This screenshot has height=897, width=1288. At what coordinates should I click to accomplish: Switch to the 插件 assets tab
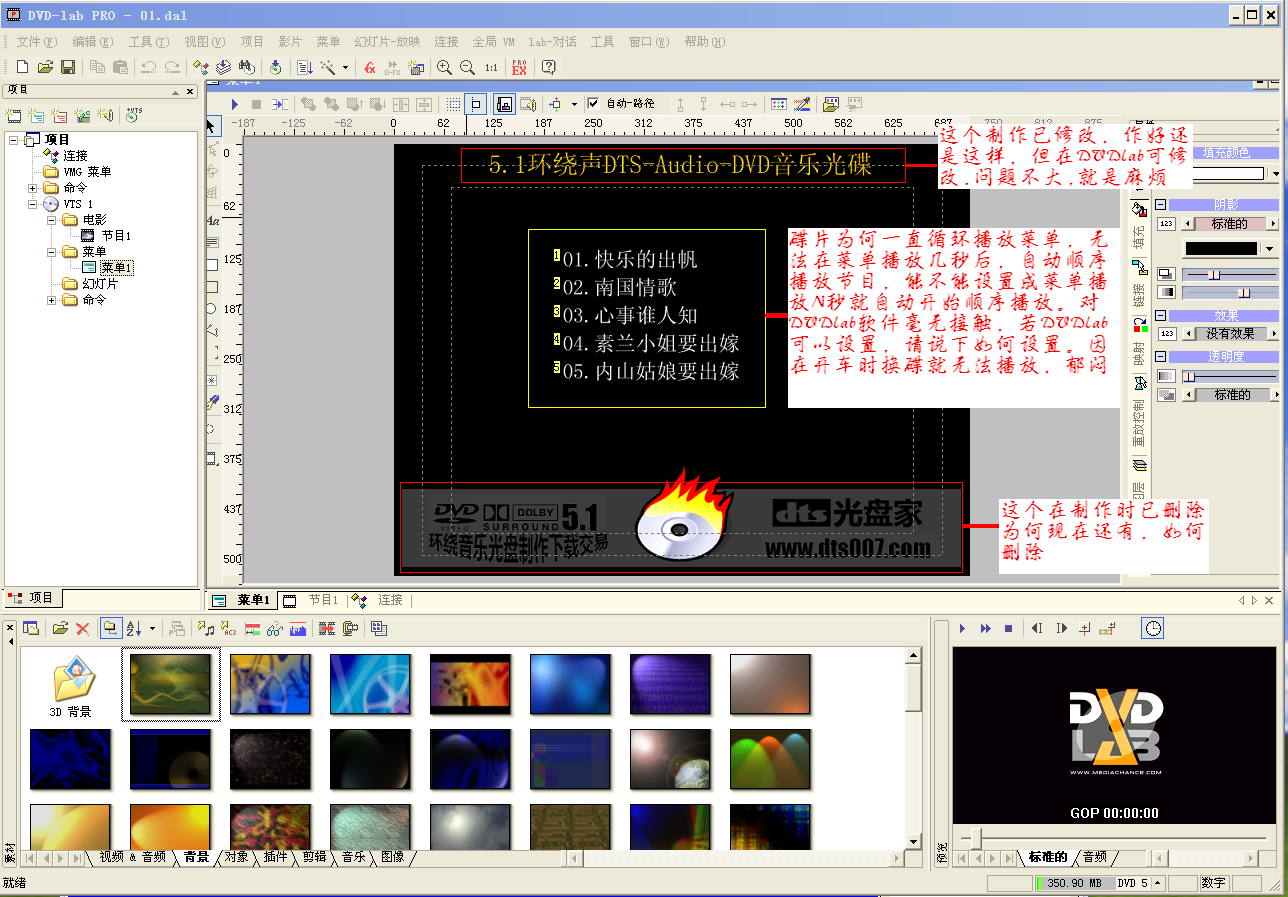275,857
